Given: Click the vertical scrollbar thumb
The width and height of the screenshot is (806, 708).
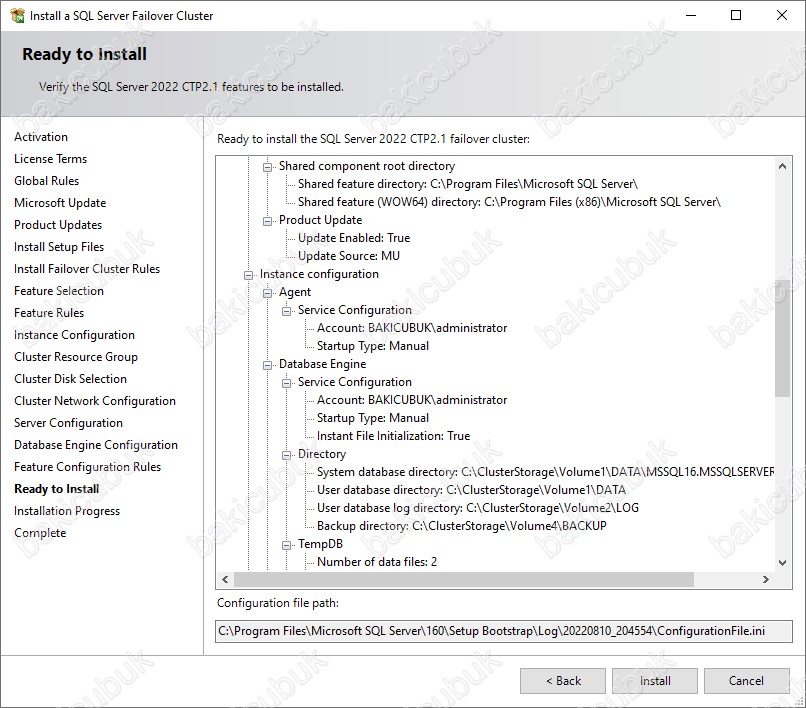Looking at the screenshot, I should pos(782,339).
